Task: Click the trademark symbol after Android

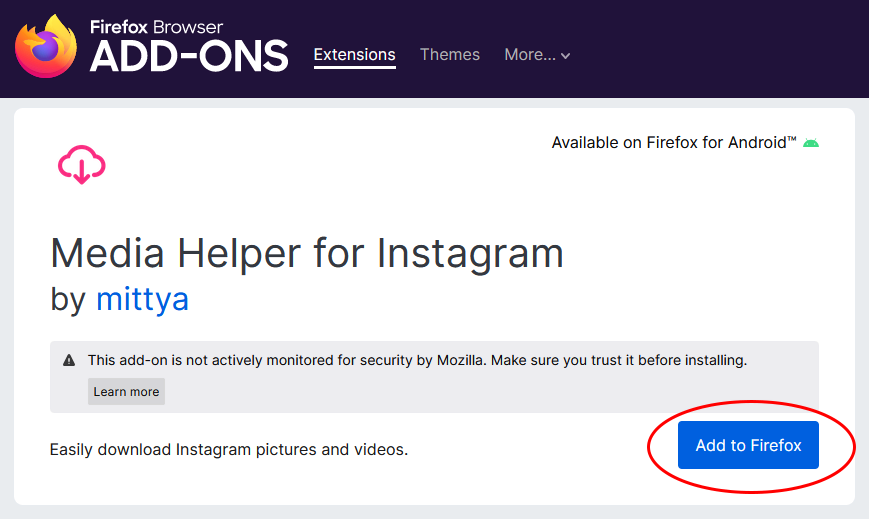Action: [792, 139]
